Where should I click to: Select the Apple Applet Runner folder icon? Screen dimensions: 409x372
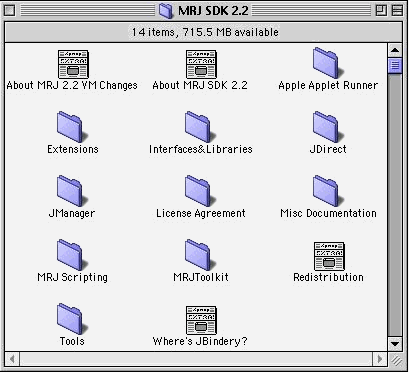(328, 63)
